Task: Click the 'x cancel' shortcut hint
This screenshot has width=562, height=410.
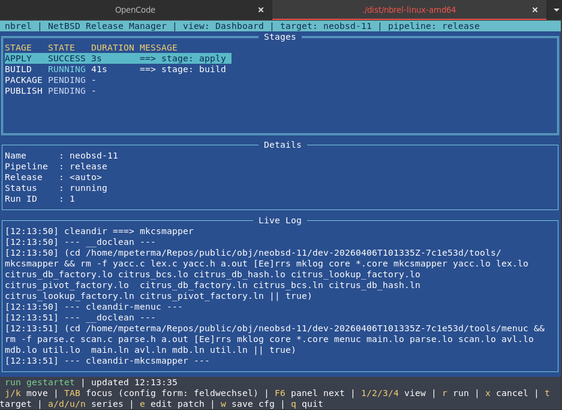Action: 506,393
